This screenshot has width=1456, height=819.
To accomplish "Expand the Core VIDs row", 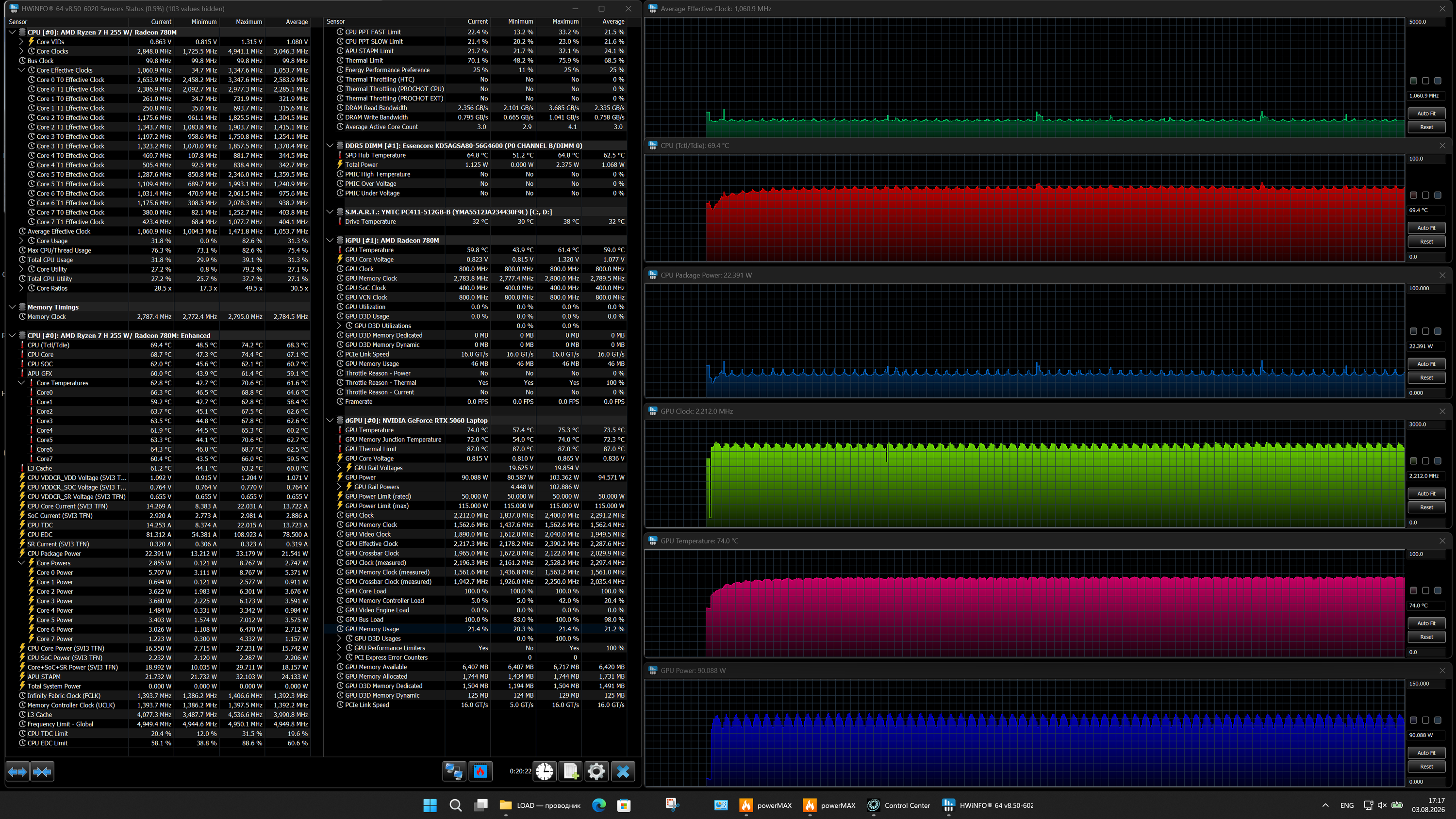I will (x=21, y=42).
